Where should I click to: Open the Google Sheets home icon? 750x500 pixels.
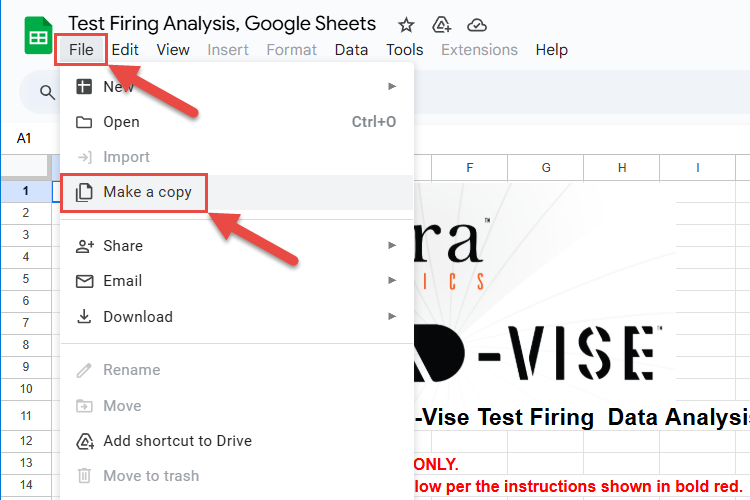[38, 36]
